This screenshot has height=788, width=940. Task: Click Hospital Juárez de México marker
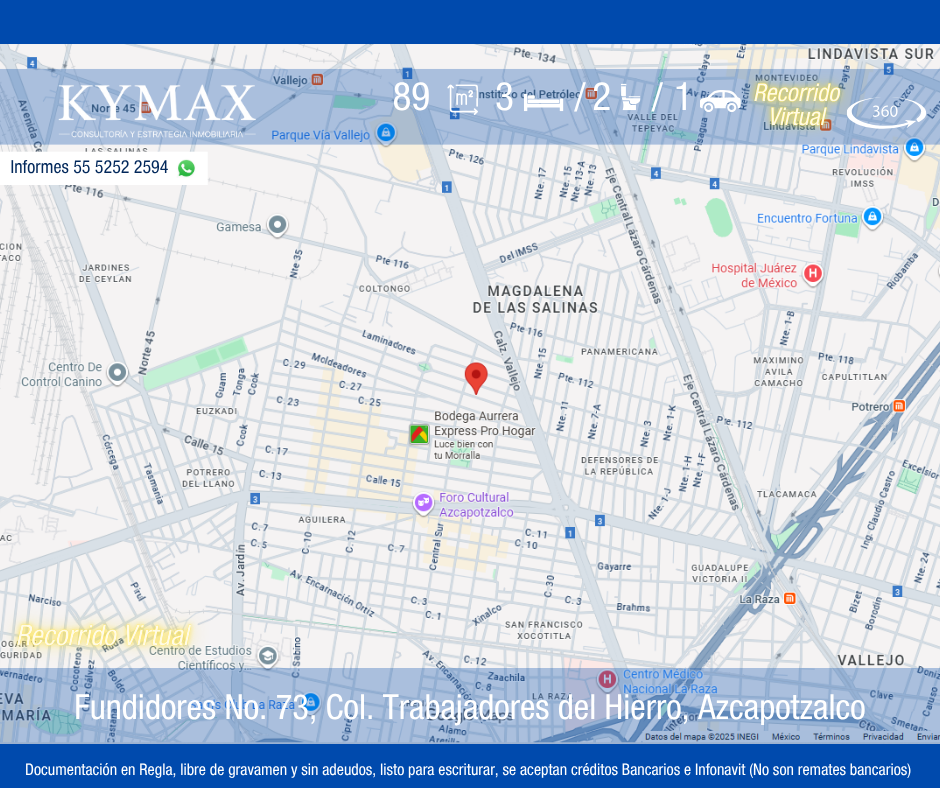[x=813, y=273]
